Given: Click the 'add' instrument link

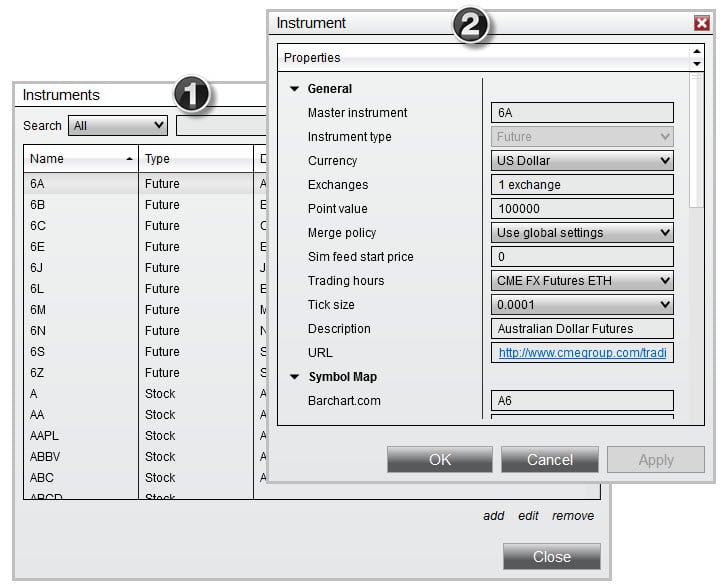Looking at the screenshot, I should pos(493,516).
